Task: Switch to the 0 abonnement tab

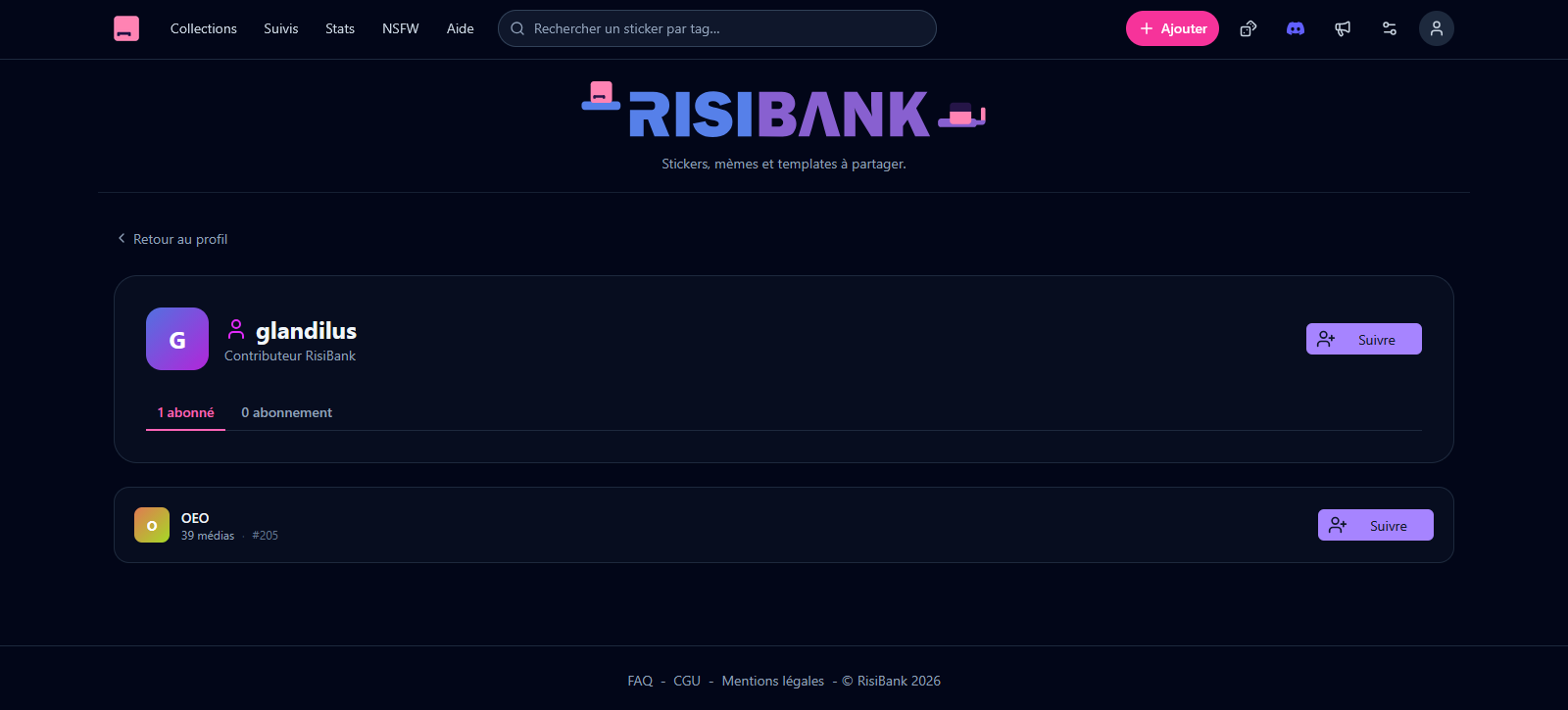Action: pos(287,412)
